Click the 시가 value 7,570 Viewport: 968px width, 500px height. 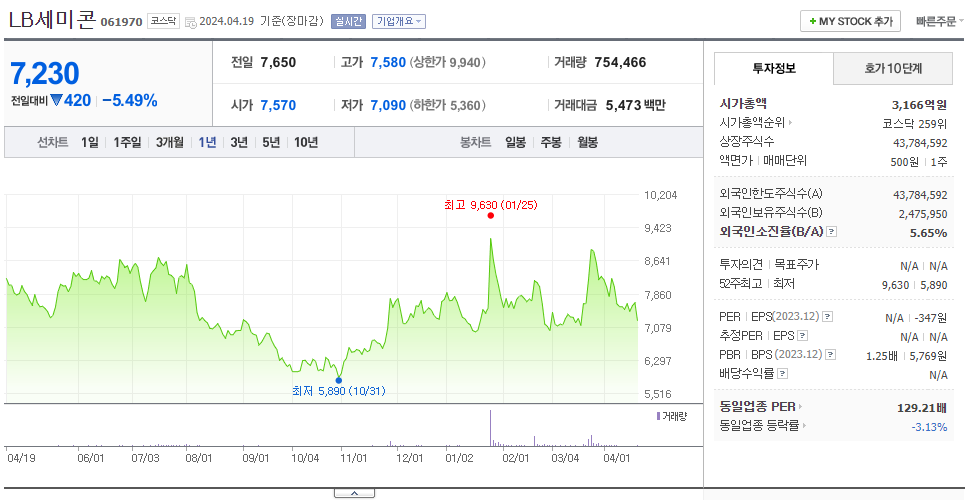[x=278, y=106]
